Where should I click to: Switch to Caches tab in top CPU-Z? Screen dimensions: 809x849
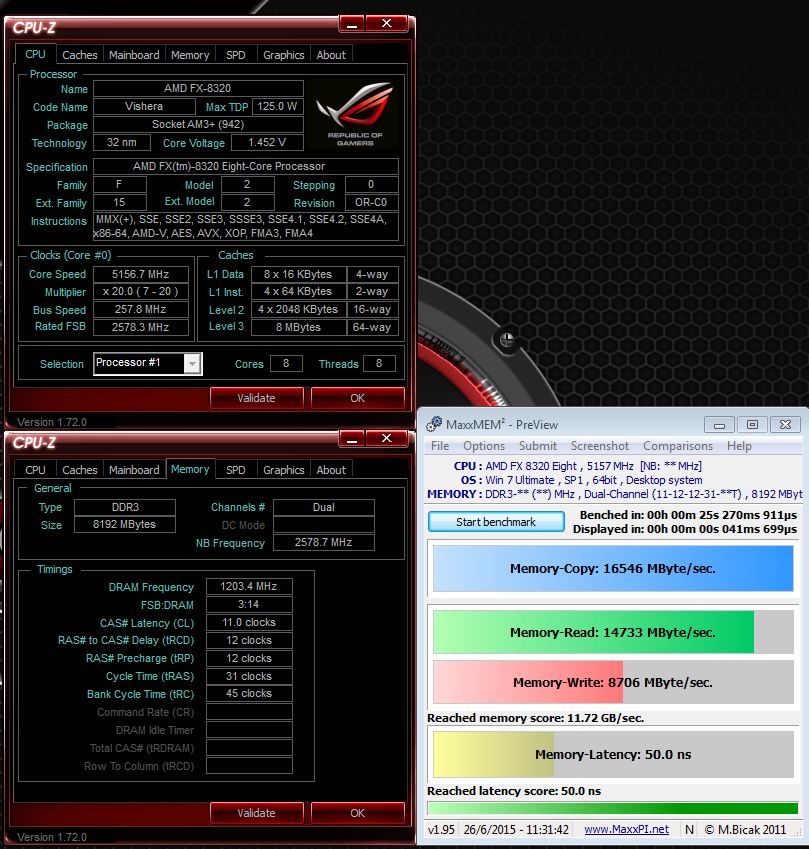point(80,55)
